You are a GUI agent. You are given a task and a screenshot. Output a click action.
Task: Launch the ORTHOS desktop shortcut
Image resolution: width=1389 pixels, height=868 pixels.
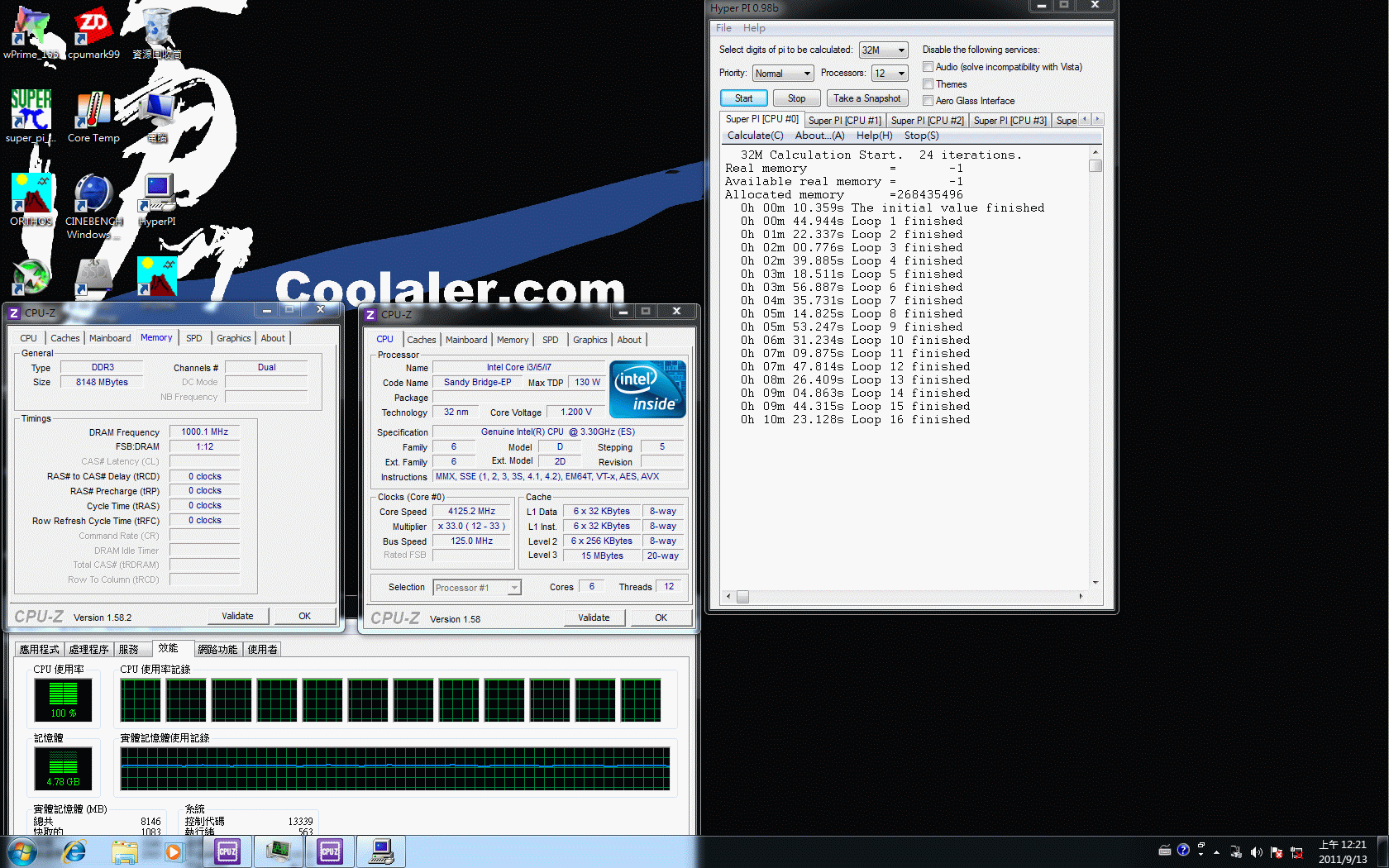(31, 200)
